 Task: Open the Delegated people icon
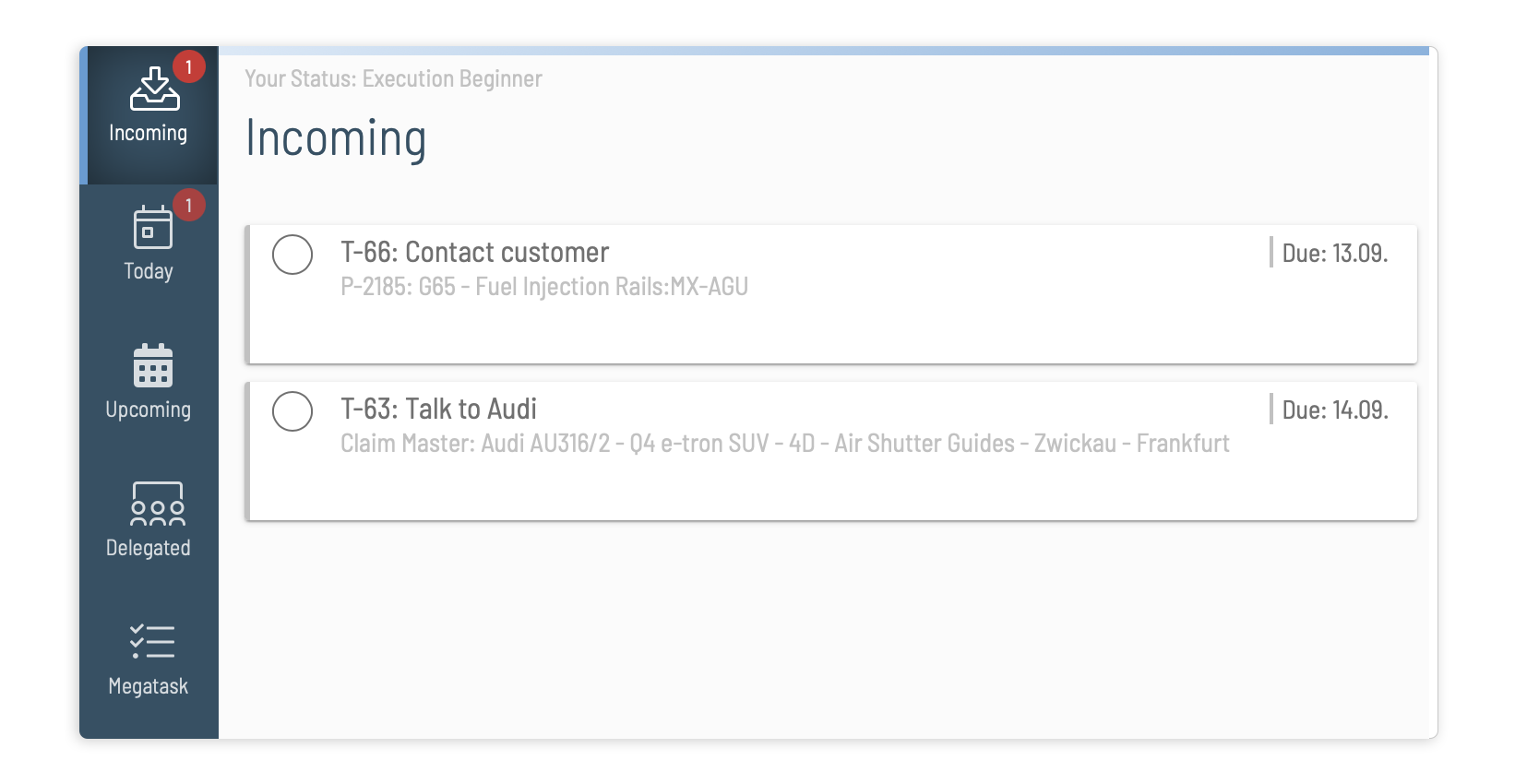click(x=157, y=504)
